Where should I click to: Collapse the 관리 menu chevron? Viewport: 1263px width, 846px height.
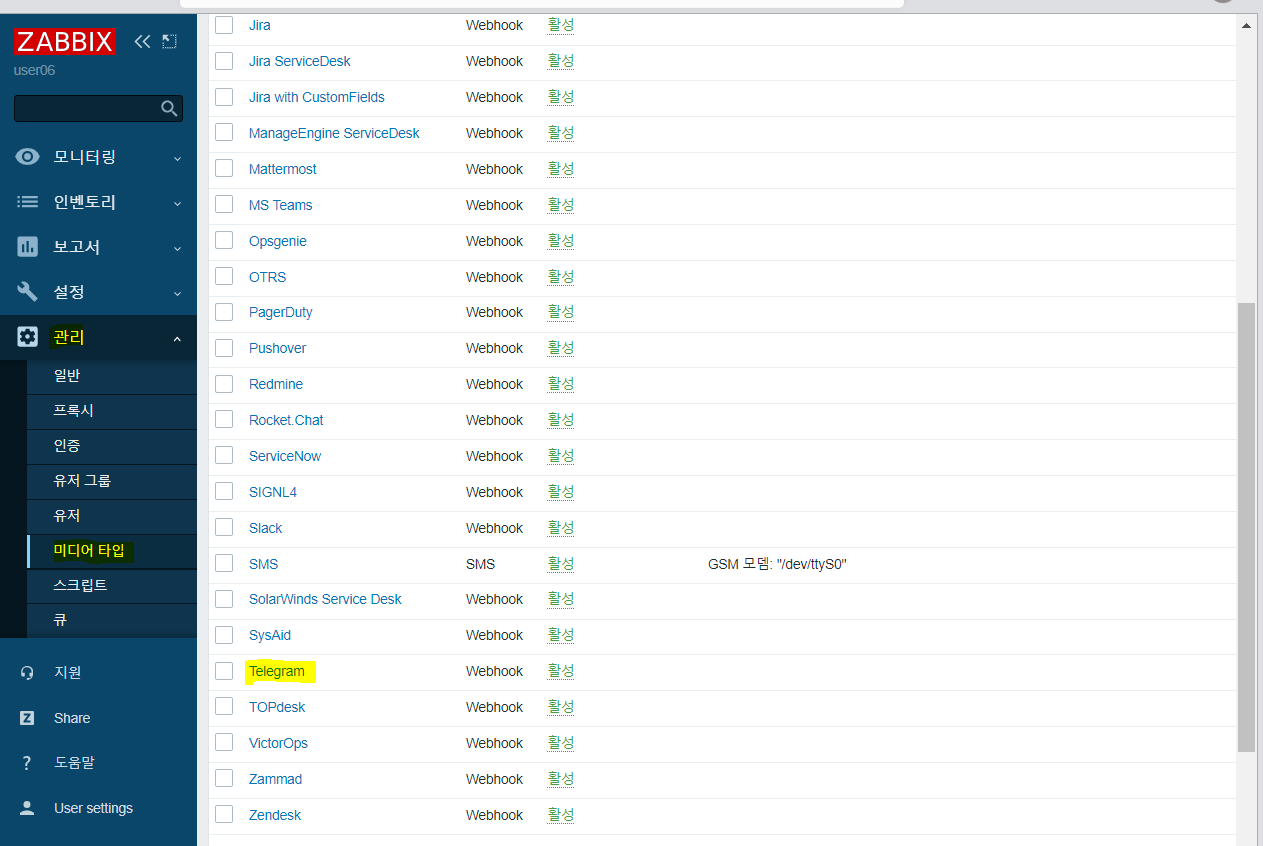coord(177,339)
